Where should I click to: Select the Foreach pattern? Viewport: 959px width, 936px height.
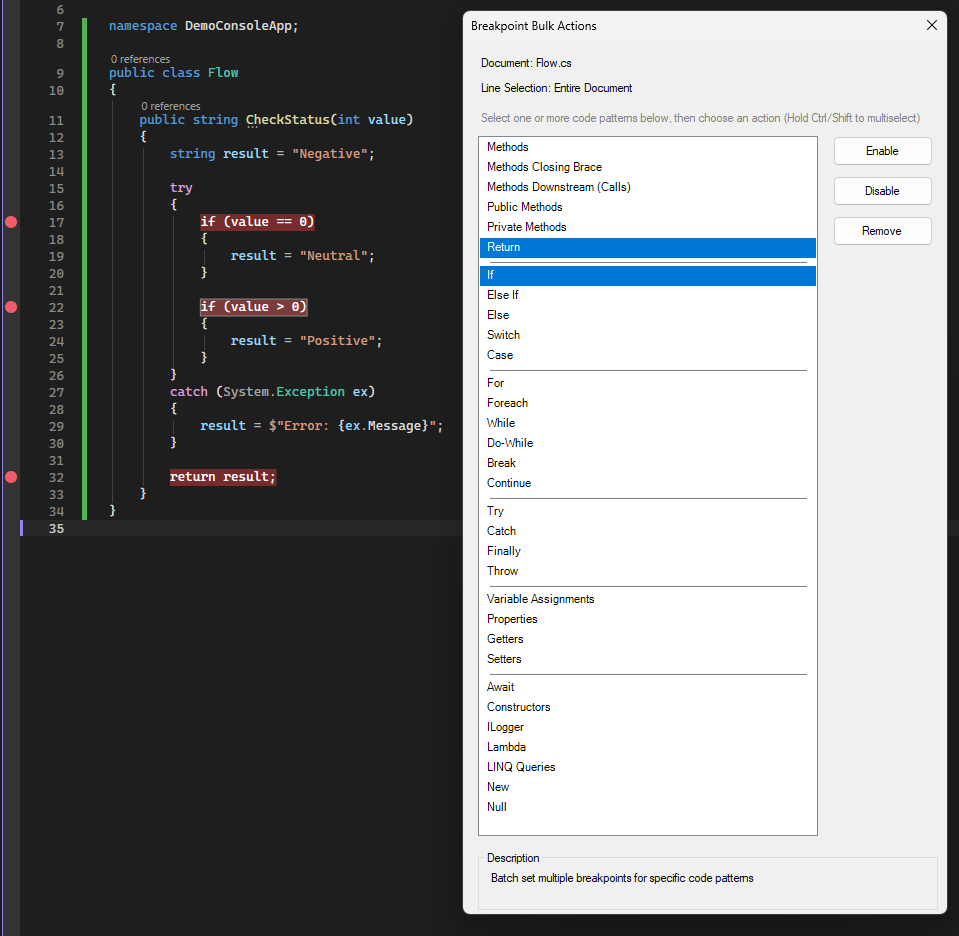pos(648,403)
